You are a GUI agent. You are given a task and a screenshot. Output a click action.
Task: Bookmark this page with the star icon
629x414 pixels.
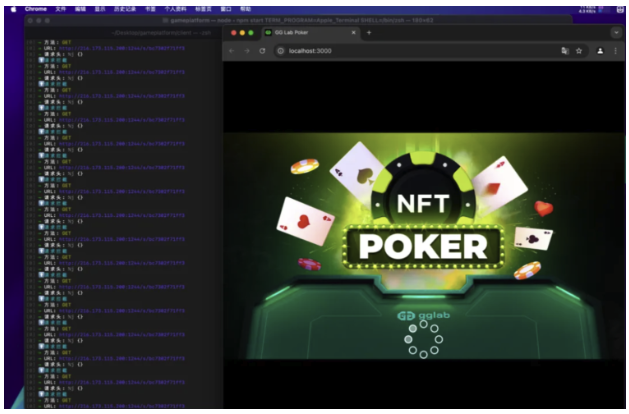[x=579, y=50]
